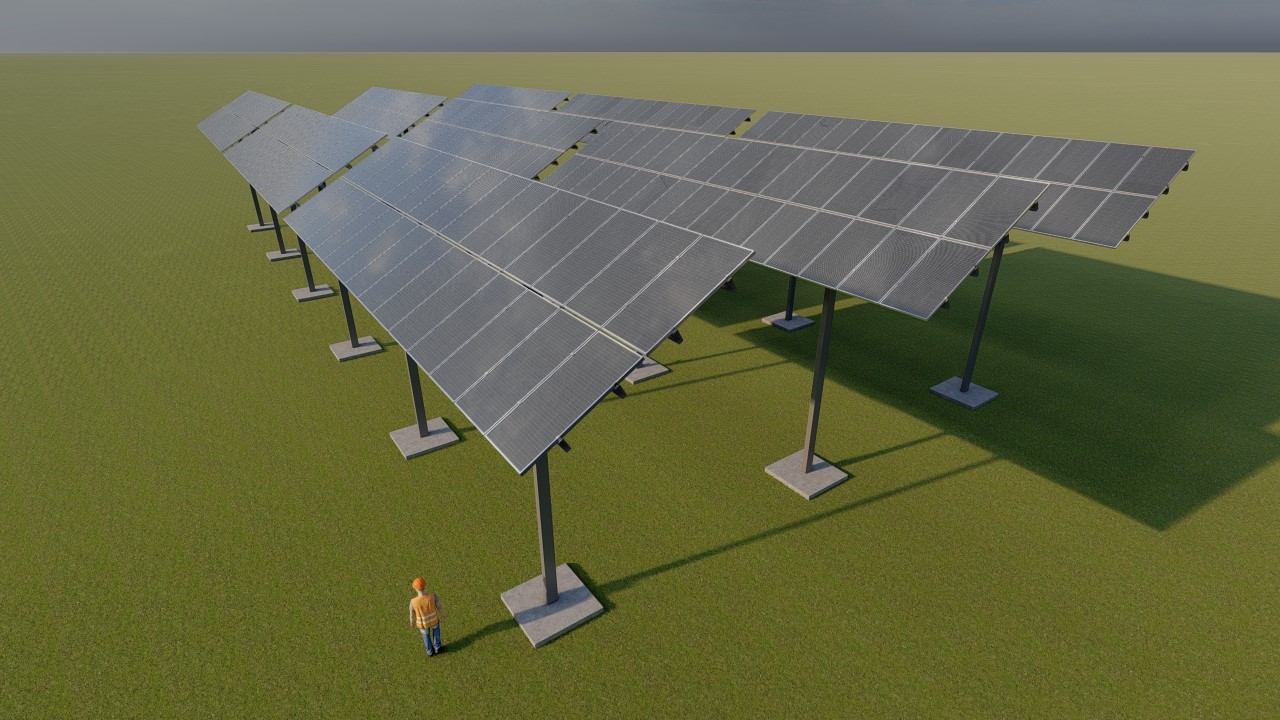Click the concrete footing in the center foreground
Image resolution: width=1280 pixels, height=720 pixels.
(x=806, y=474)
